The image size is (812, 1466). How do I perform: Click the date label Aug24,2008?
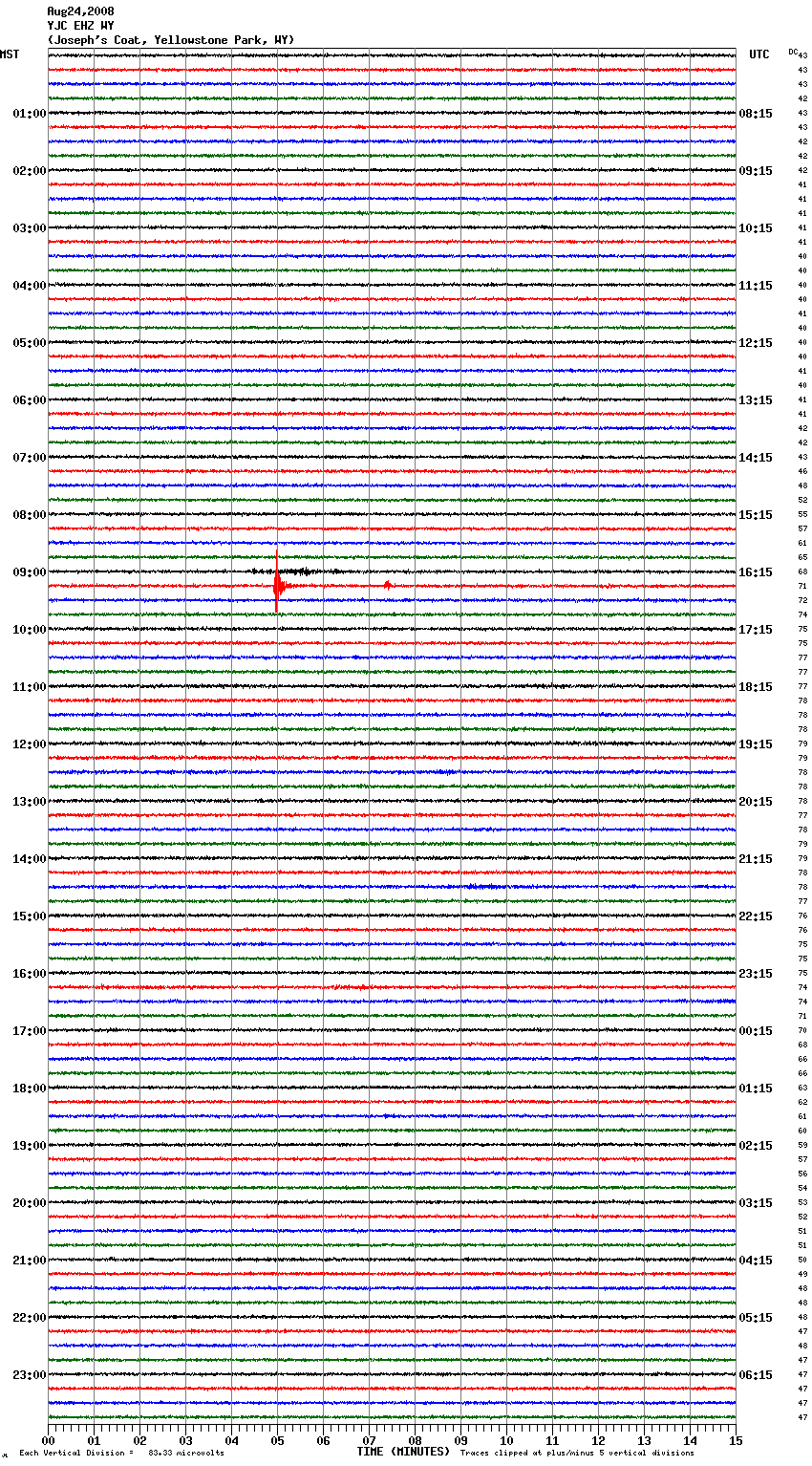click(x=80, y=11)
